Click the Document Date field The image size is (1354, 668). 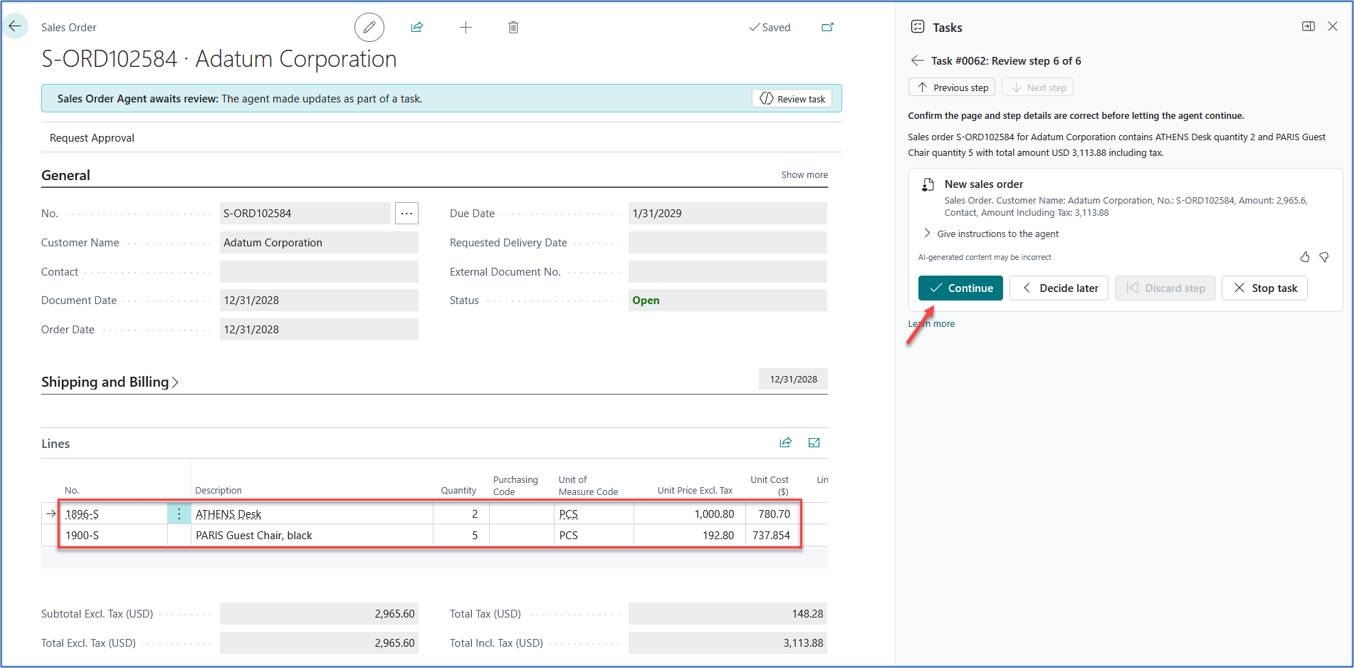click(319, 300)
